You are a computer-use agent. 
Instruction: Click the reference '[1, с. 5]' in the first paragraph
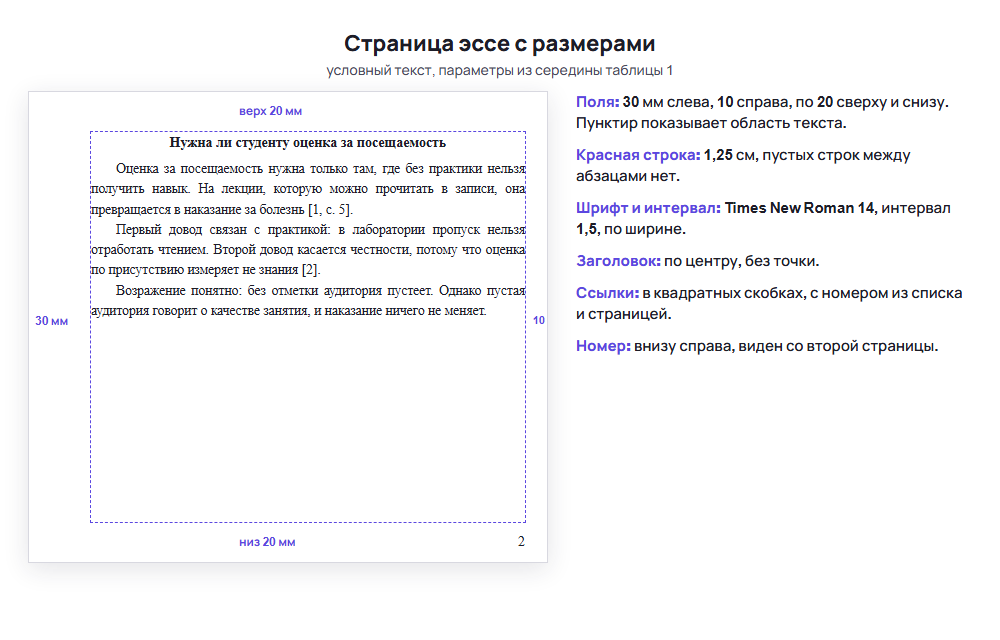click(330, 209)
